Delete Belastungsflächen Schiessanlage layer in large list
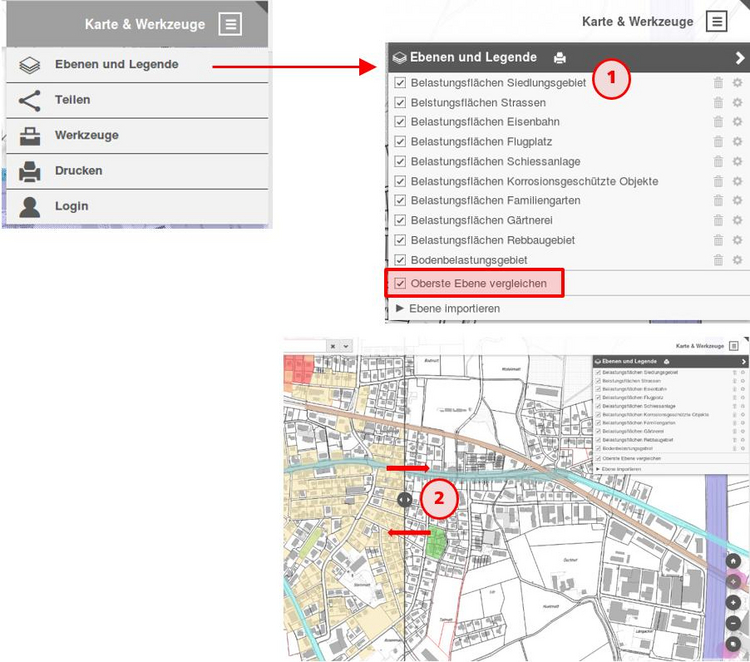 tap(718, 161)
